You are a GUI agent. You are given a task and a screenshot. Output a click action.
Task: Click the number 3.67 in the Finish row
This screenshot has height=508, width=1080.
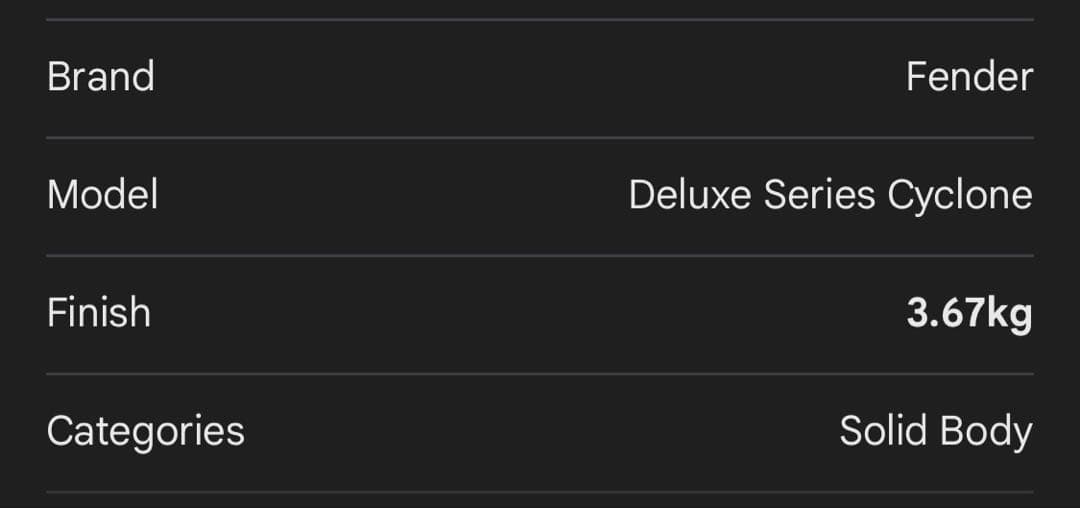coord(946,313)
